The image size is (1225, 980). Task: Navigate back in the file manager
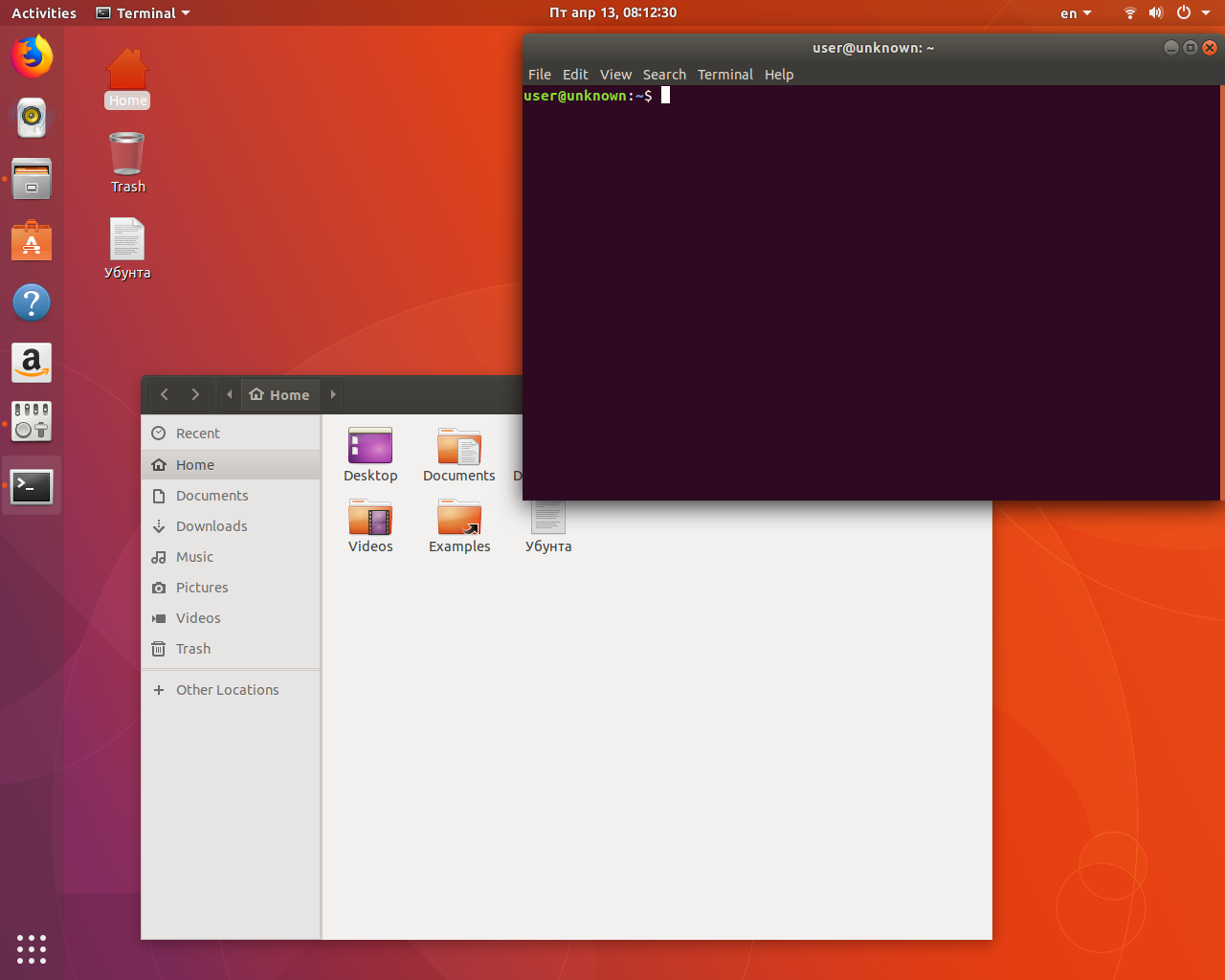coord(164,394)
